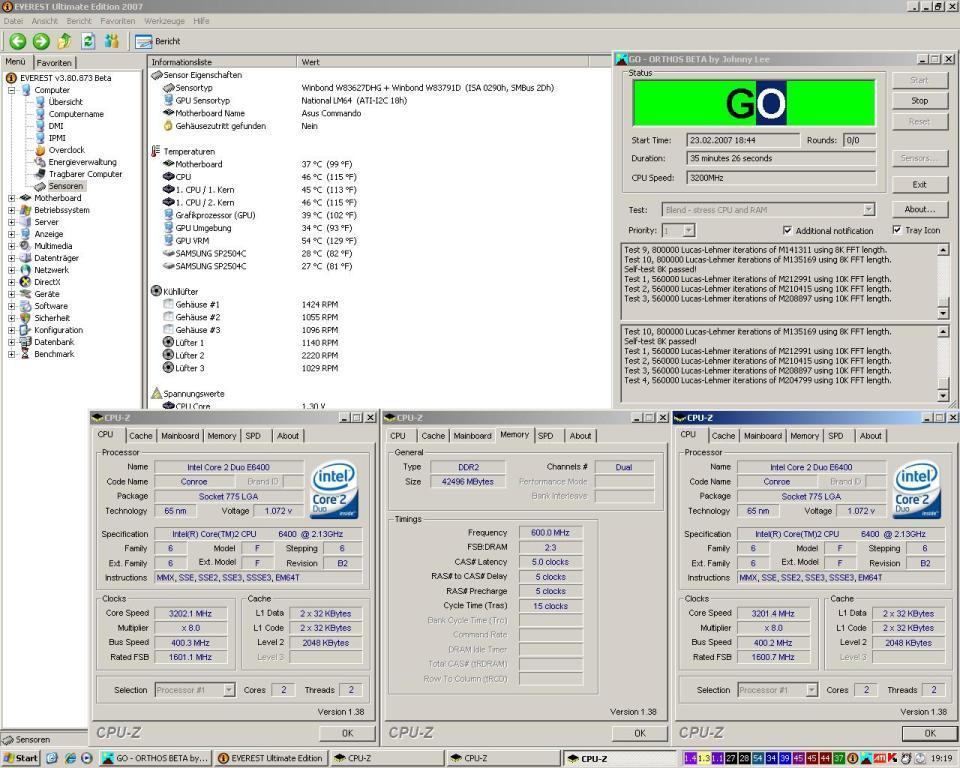
Task: Select Computername tree entry
Action: point(76,114)
